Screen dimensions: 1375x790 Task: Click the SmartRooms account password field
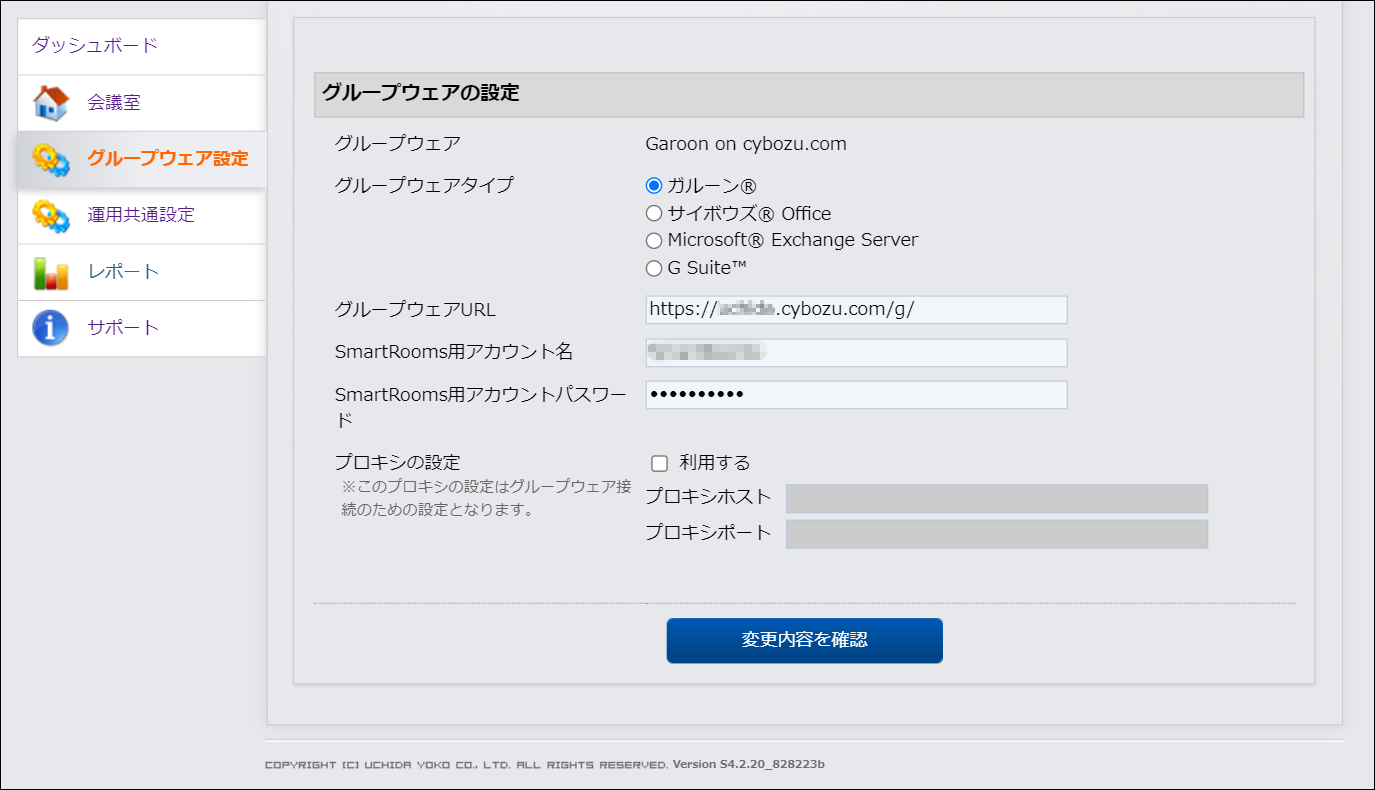tap(856, 394)
